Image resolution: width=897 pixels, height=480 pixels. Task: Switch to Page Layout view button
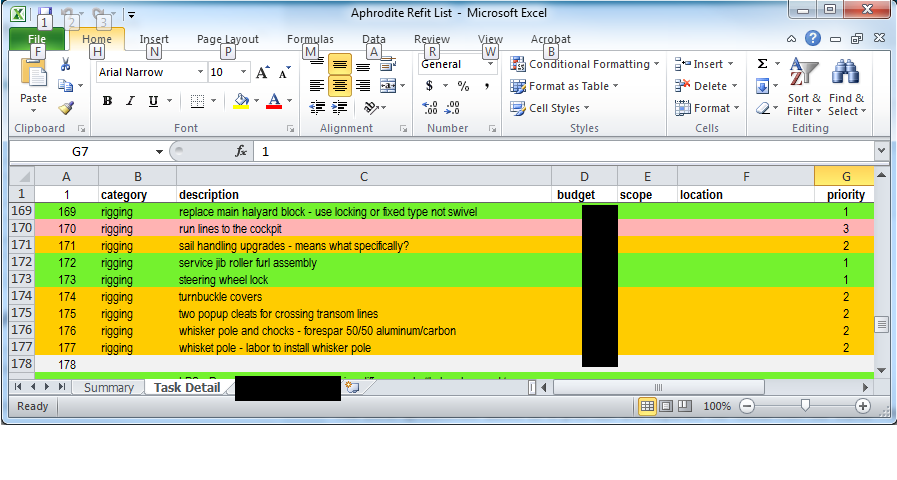click(666, 407)
